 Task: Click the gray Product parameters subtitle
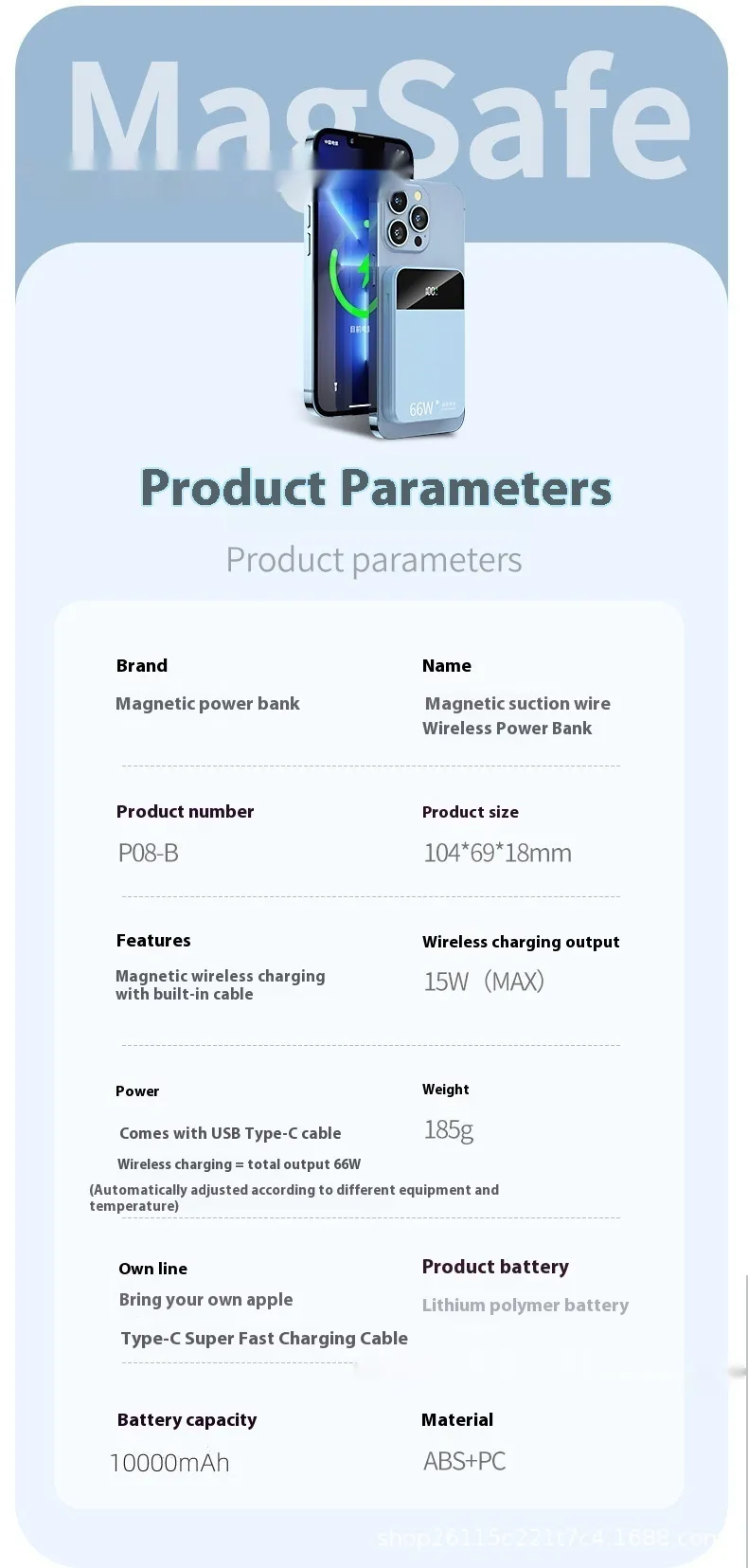(x=373, y=560)
